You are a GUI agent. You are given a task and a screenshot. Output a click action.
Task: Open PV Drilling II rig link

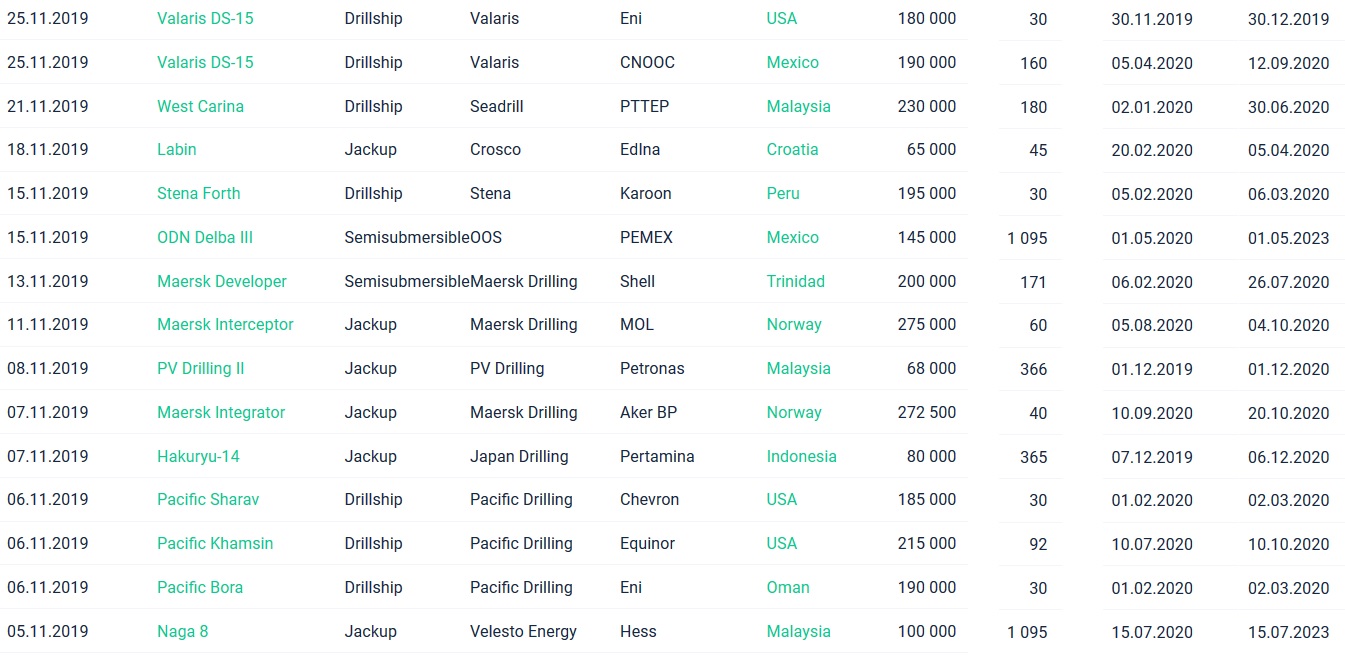200,368
